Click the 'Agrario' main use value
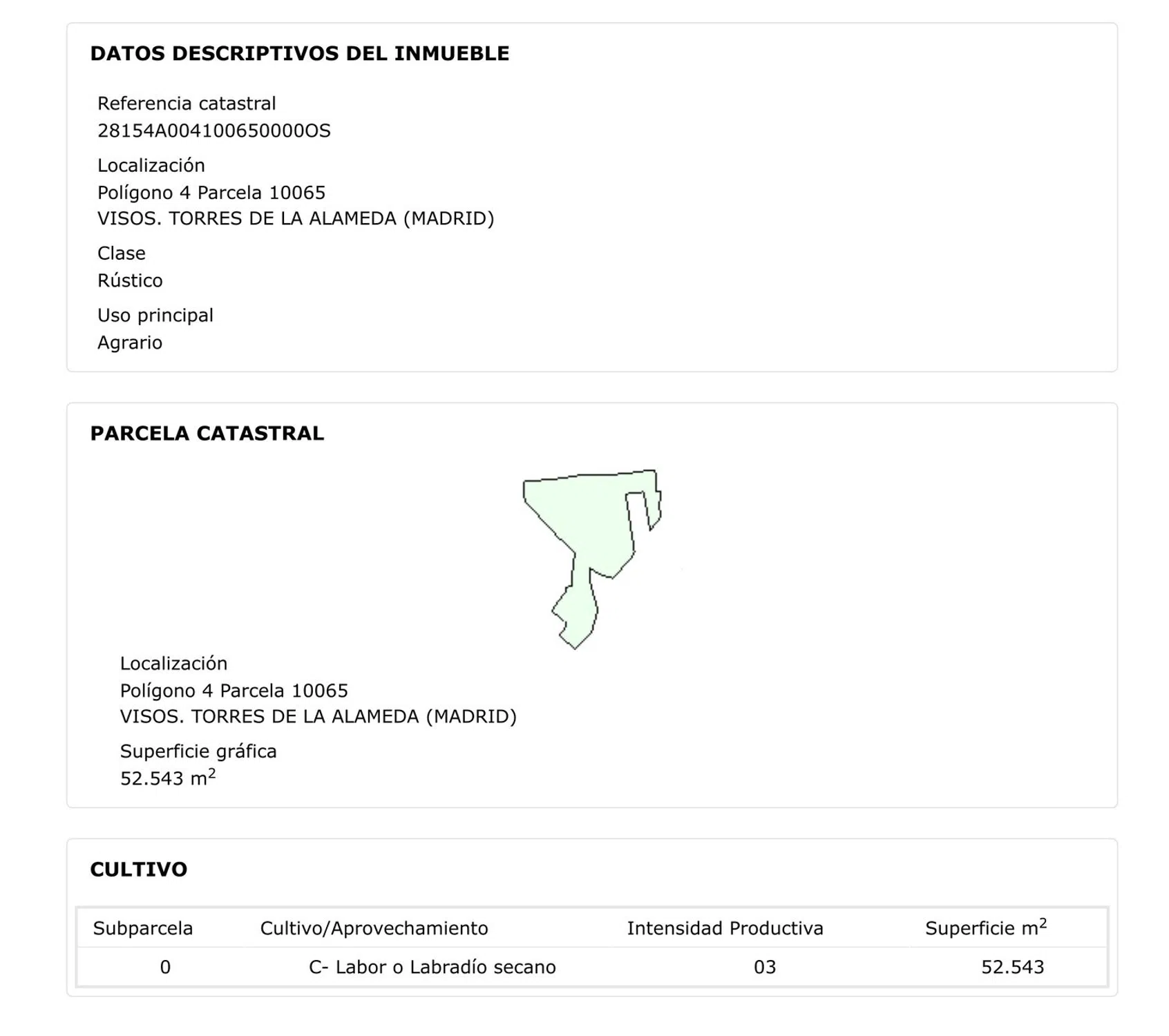Image resolution: width=1169 pixels, height=1036 pixels. pos(129,343)
